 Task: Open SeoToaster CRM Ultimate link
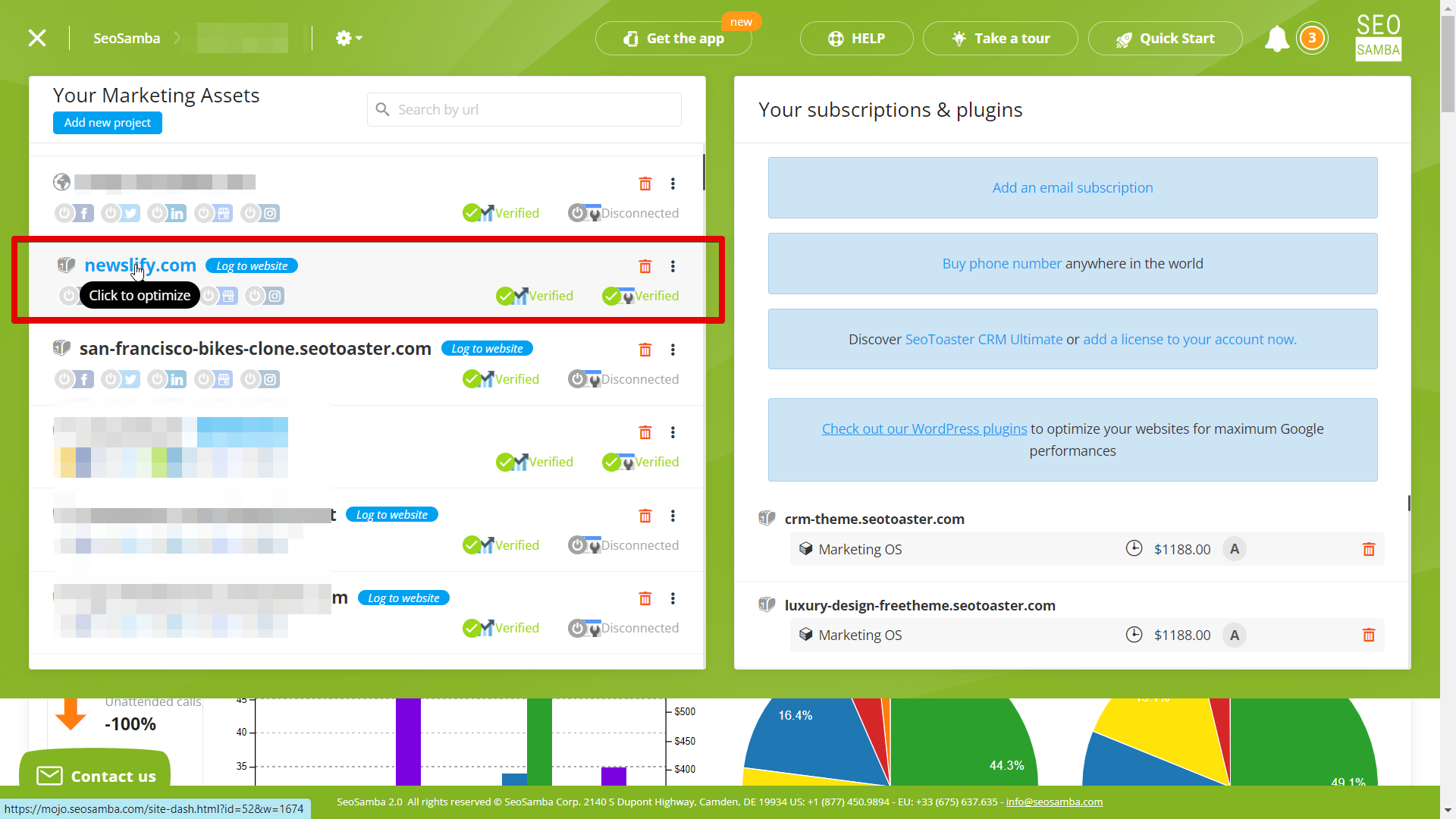(x=984, y=340)
